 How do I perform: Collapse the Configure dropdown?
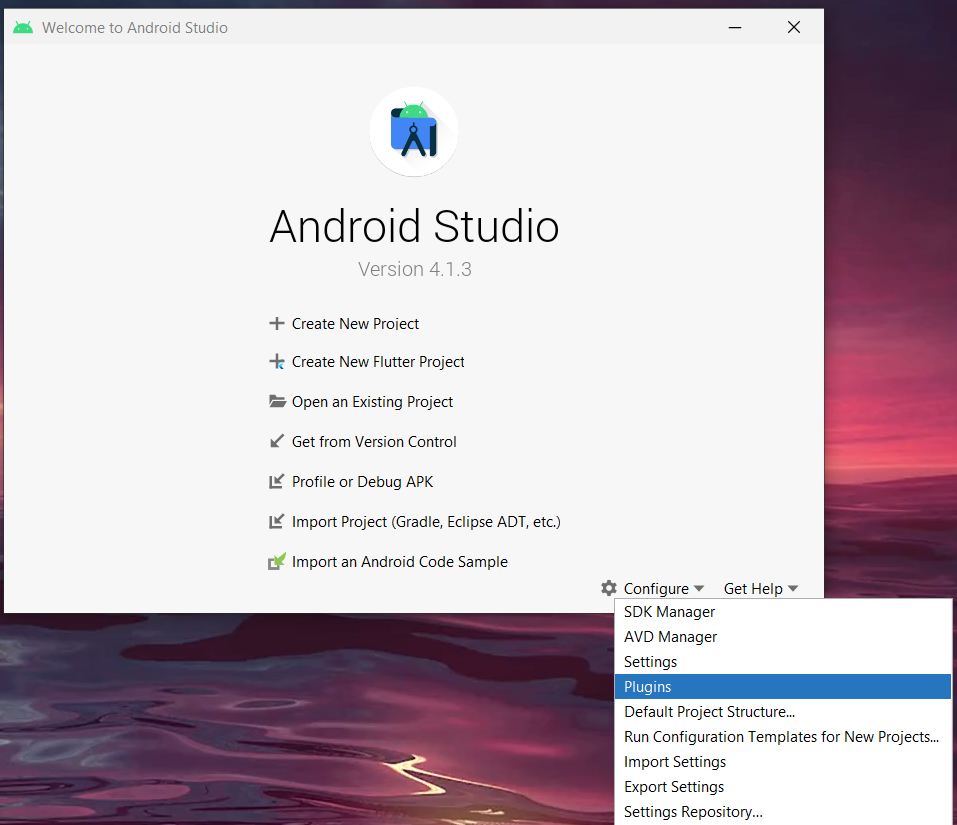pos(663,588)
